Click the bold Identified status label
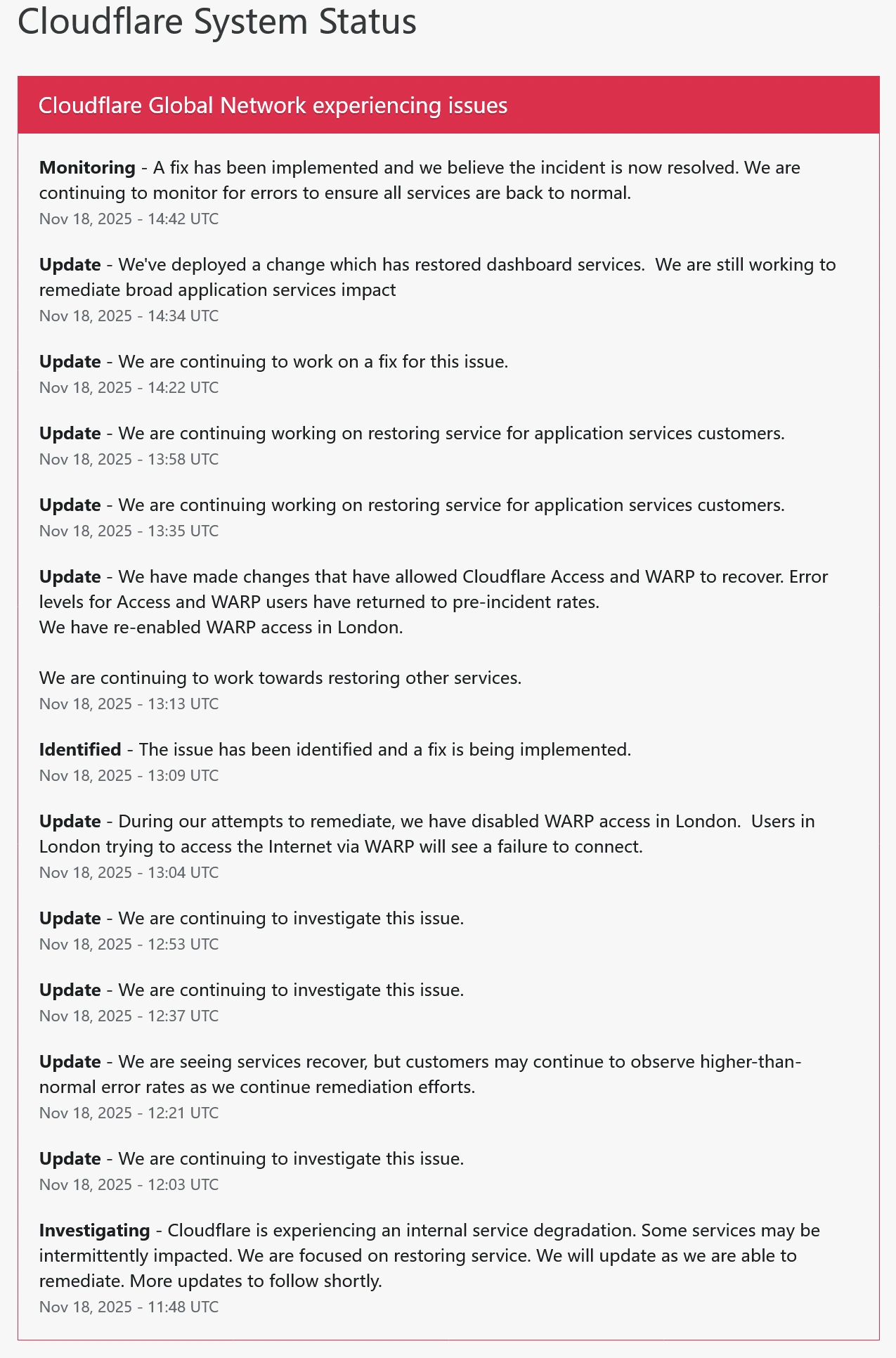 (x=80, y=749)
